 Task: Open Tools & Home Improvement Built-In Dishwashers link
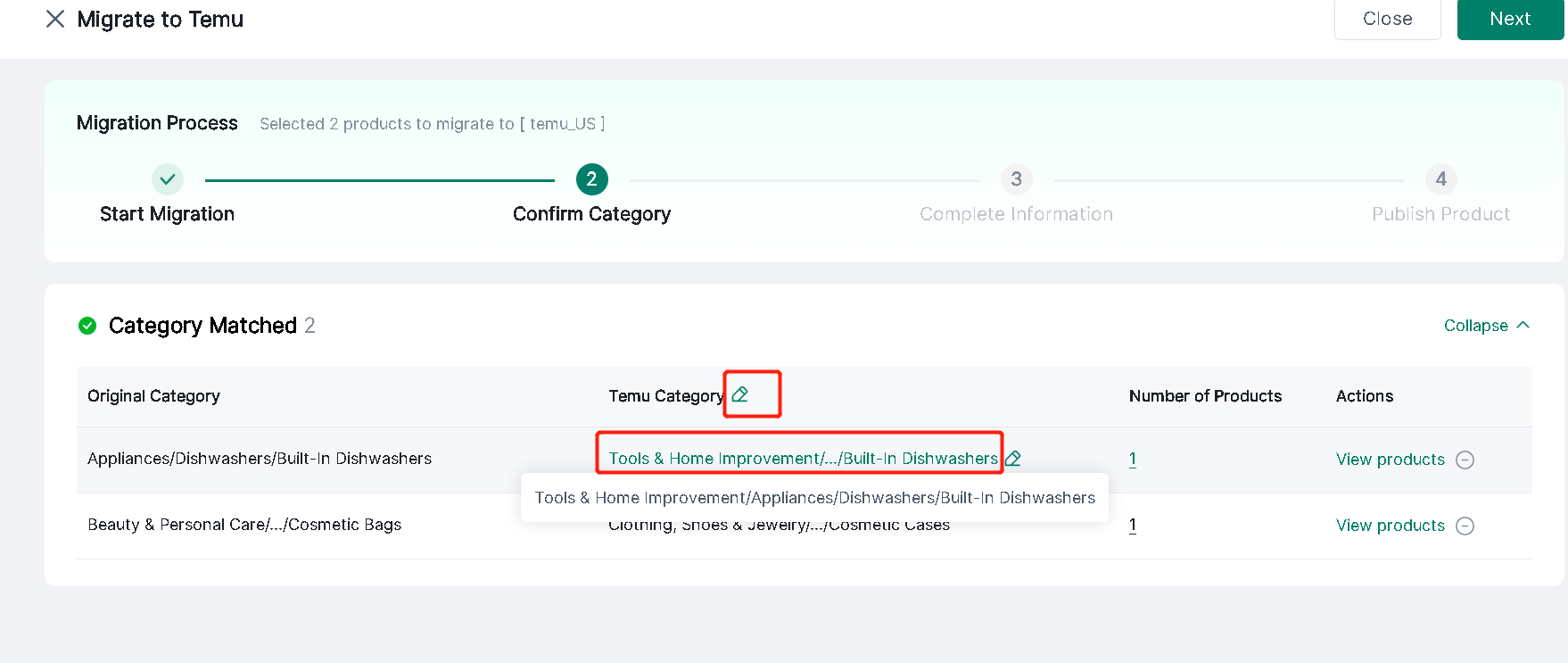pos(803,459)
